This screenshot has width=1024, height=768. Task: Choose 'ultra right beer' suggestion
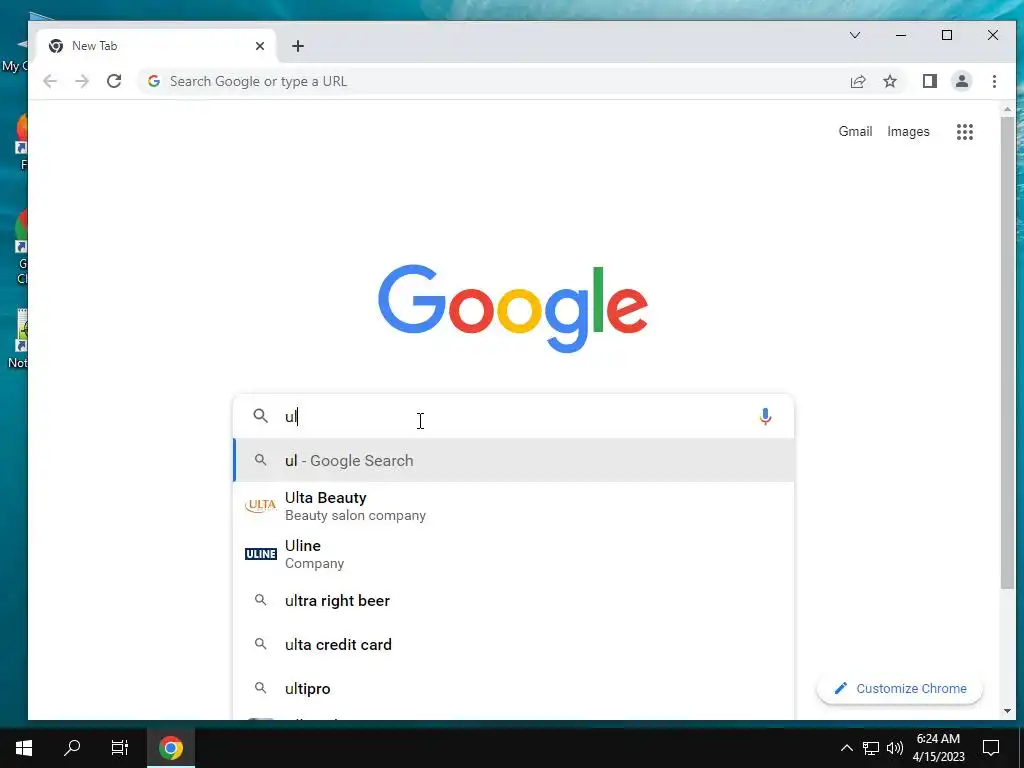pyautogui.click(x=513, y=601)
